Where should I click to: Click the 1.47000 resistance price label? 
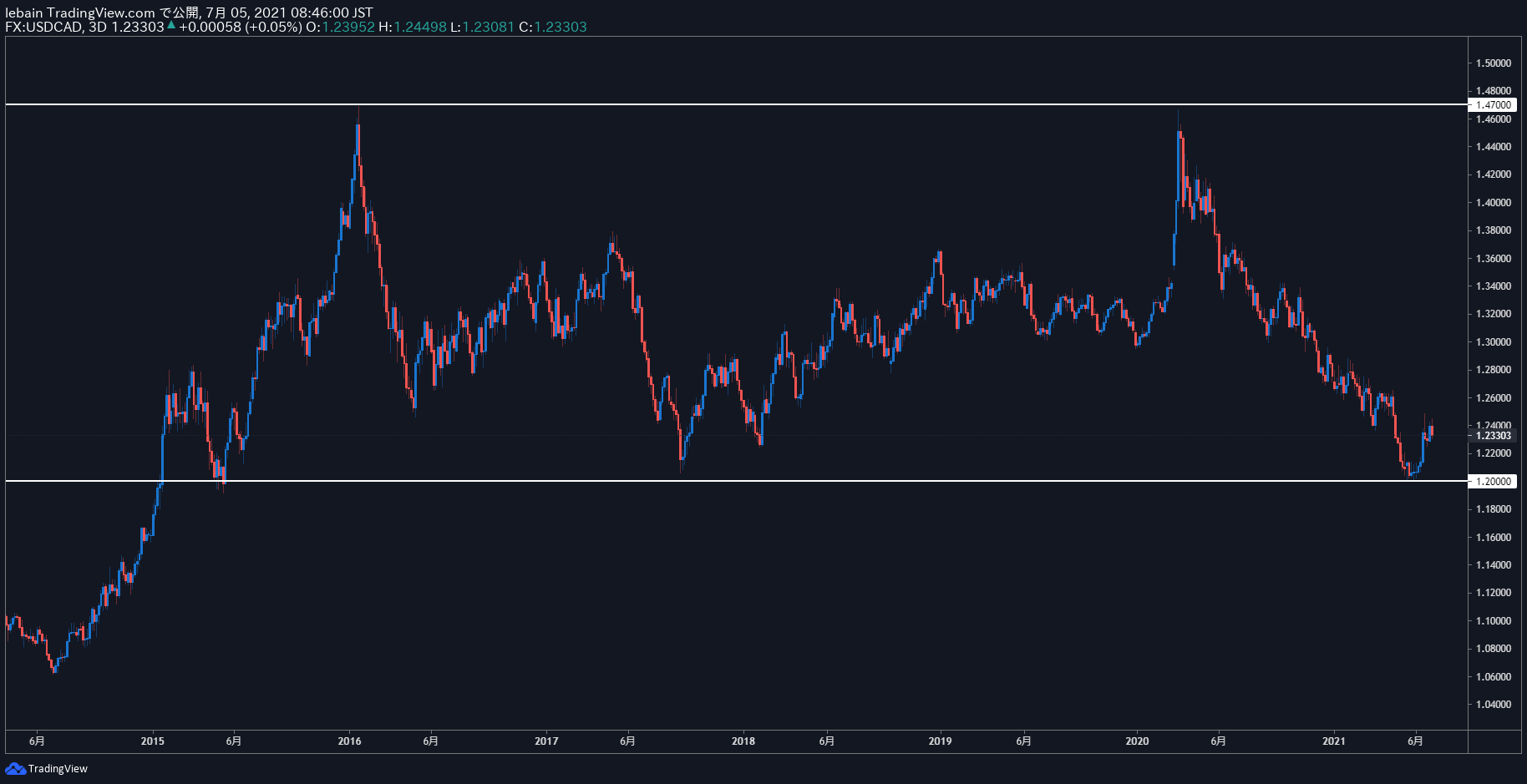click(x=1493, y=104)
